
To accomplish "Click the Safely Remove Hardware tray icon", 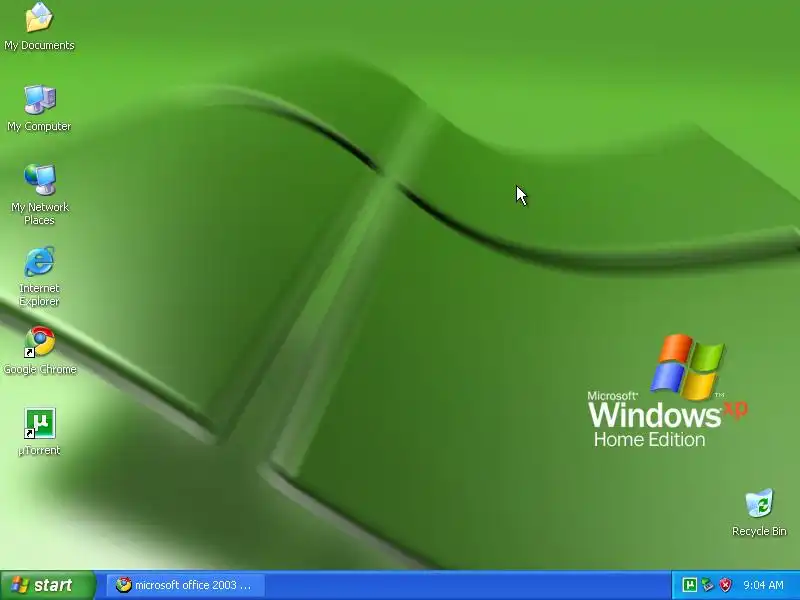I will click(x=707, y=585).
